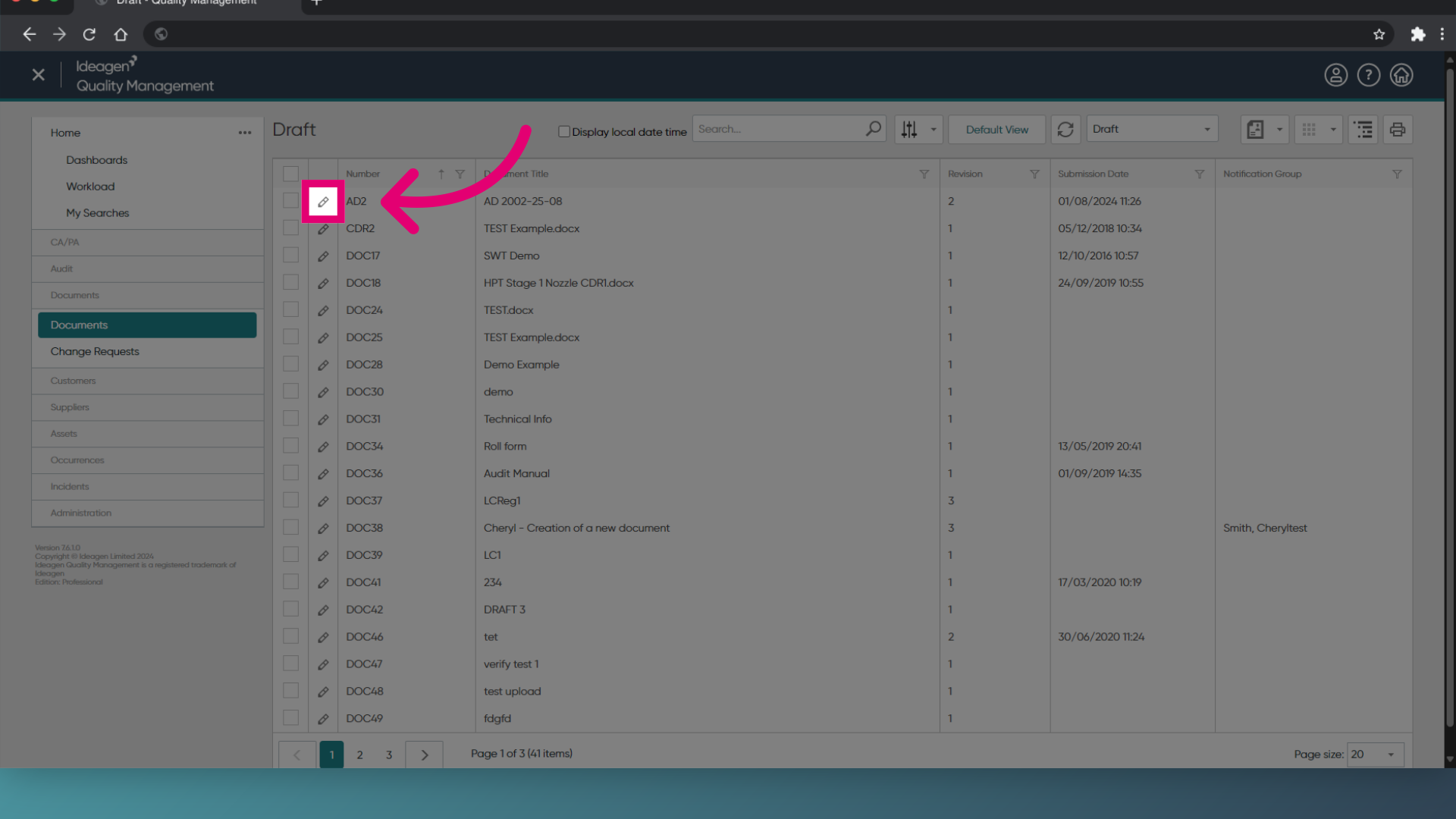
Task: Open the Draft status dropdown
Action: (1152, 129)
